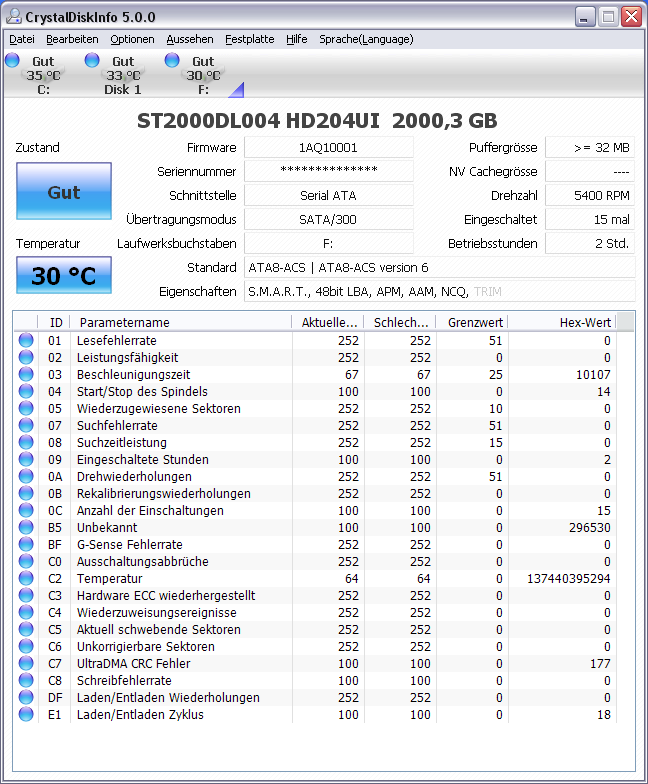Screen dimensions: 648x784
Task: Click status icon of C2 Temperatur row
Action: click(x=26, y=578)
